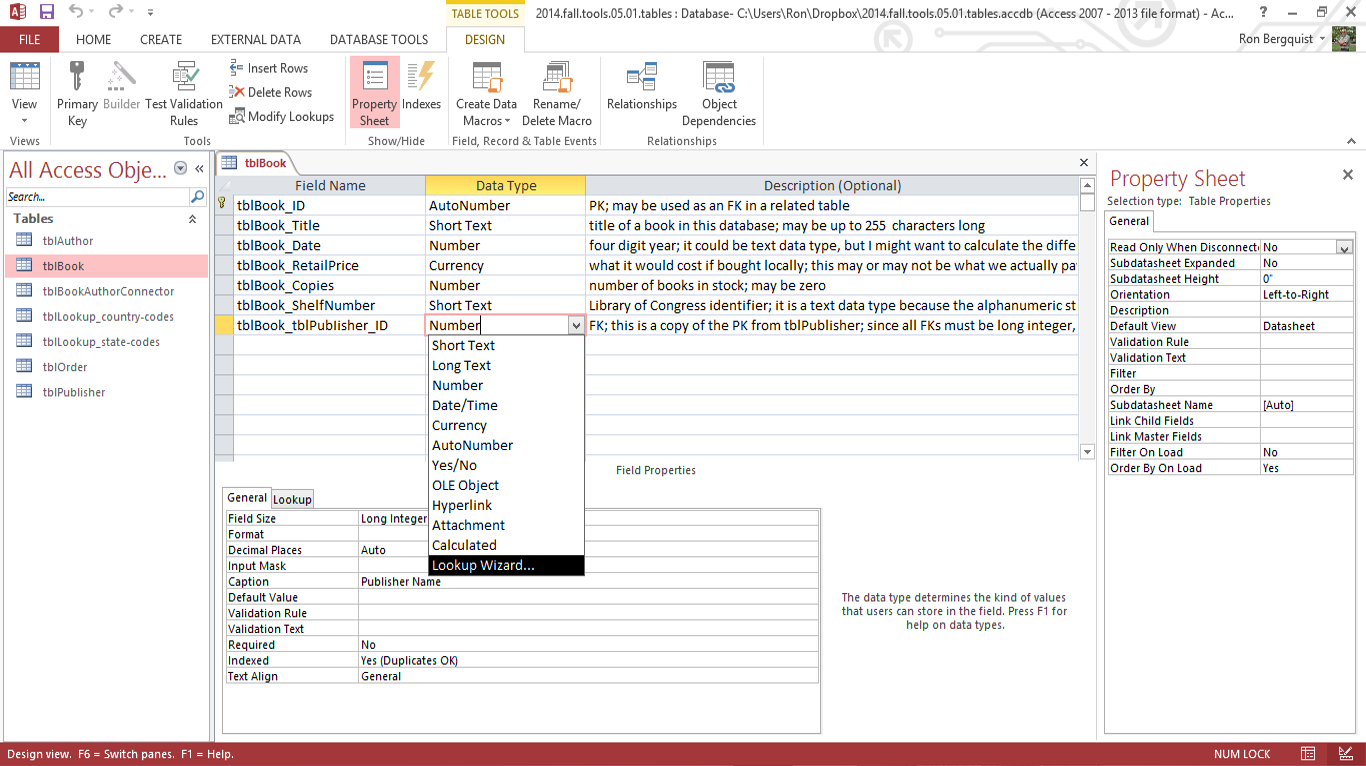Viewport: 1366px width, 766px height.
Task: Click Insert Rows in ribbon
Action: pos(269,68)
